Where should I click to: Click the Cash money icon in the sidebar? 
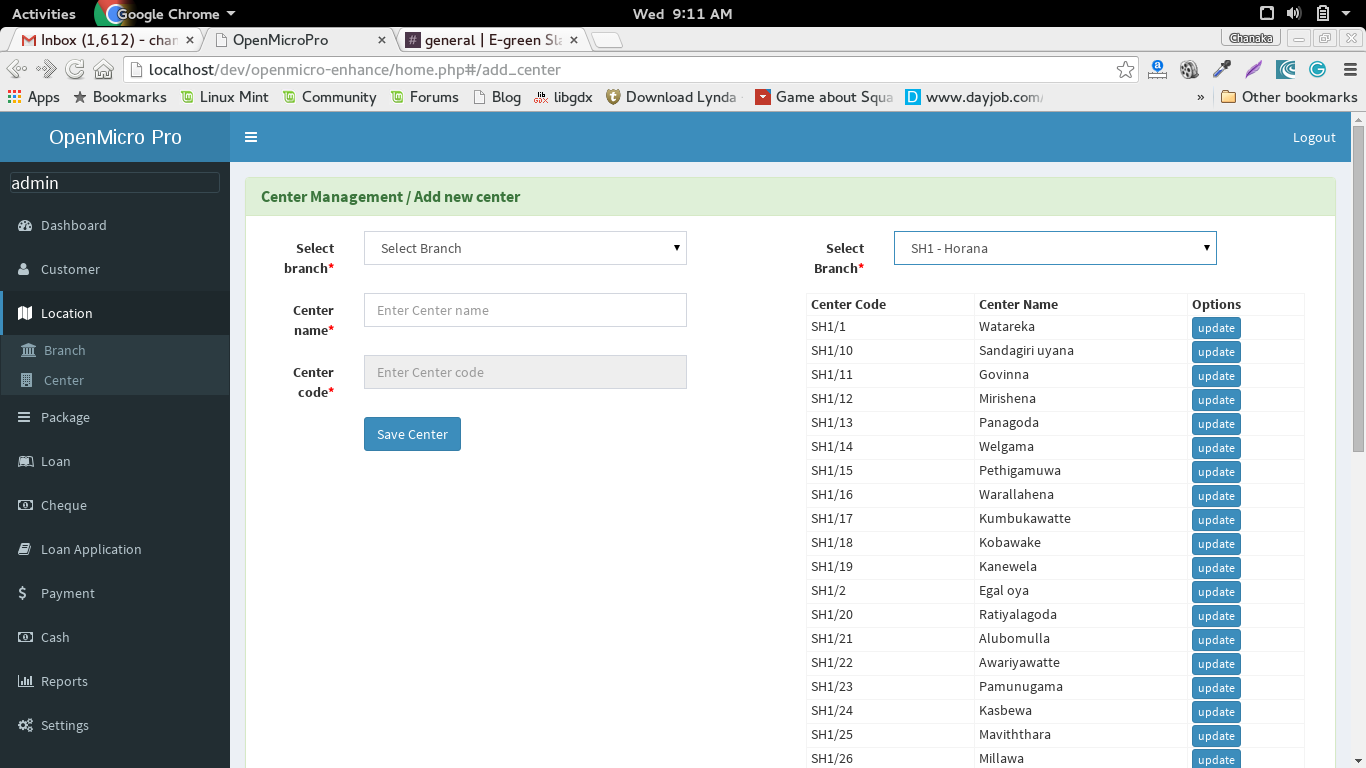point(25,637)
